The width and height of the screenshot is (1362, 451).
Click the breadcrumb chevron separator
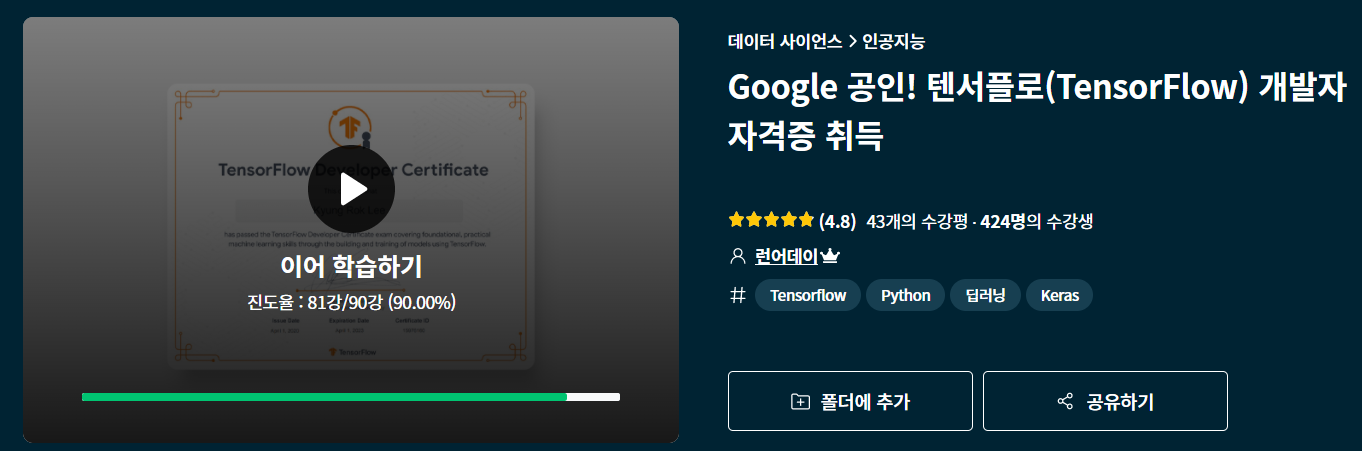coord(852,42)
